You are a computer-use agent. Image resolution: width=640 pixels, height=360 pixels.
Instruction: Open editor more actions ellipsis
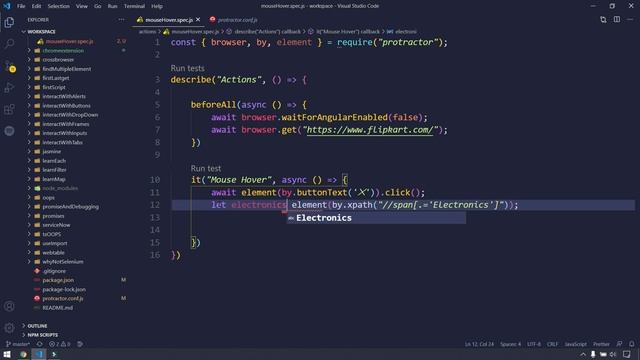[x=630, y=20]
